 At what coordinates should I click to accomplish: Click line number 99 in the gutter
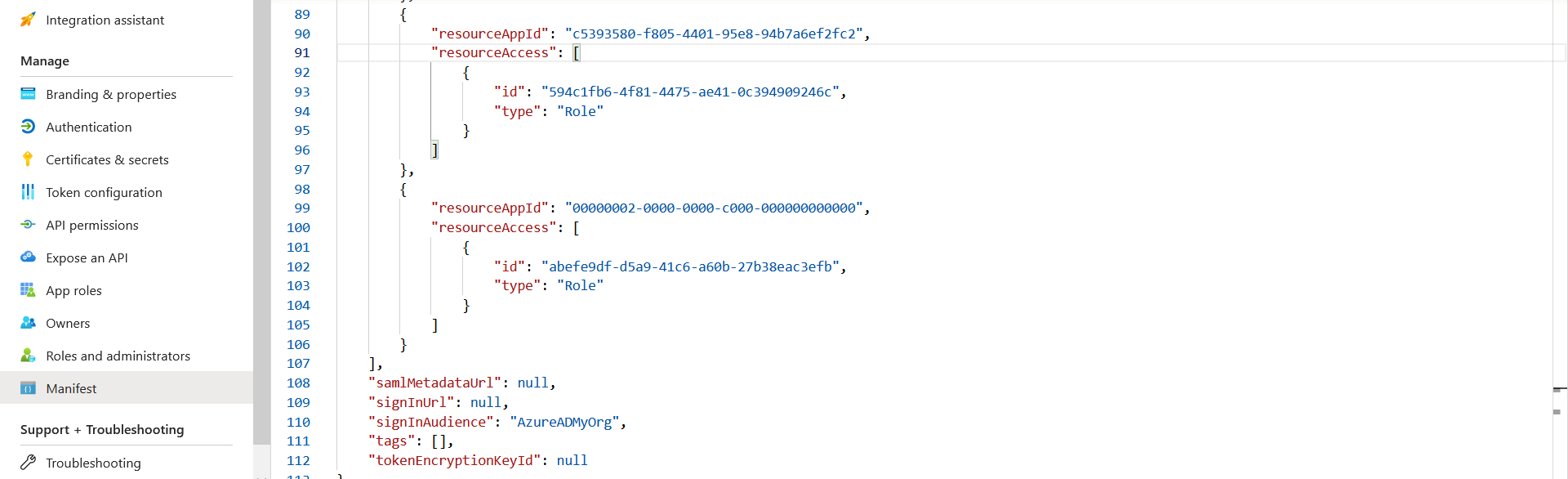tap(302, 208)
